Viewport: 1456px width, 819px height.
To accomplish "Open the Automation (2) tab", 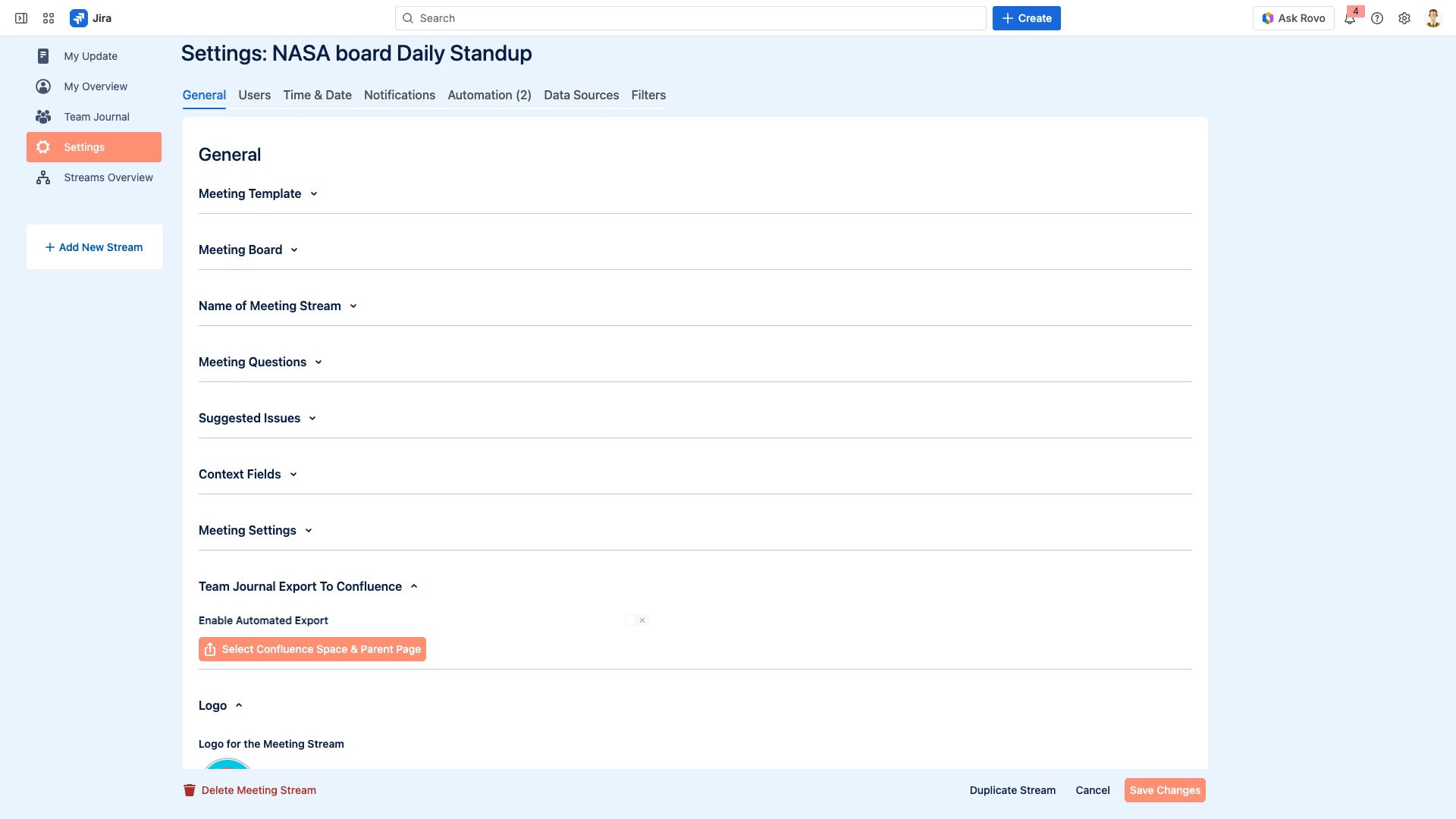I will pyautogui.click(x=489, y=95).
